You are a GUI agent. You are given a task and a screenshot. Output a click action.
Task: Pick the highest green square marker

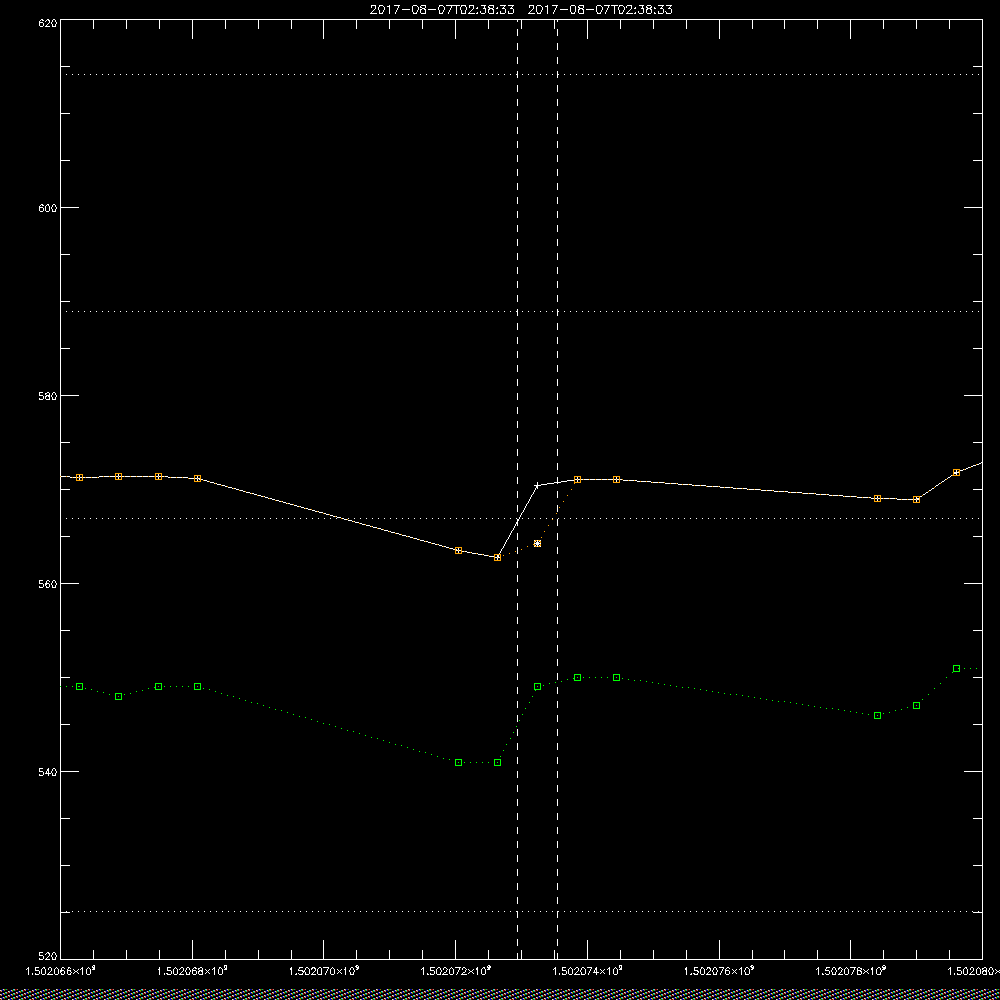click(x=956, y=668)
